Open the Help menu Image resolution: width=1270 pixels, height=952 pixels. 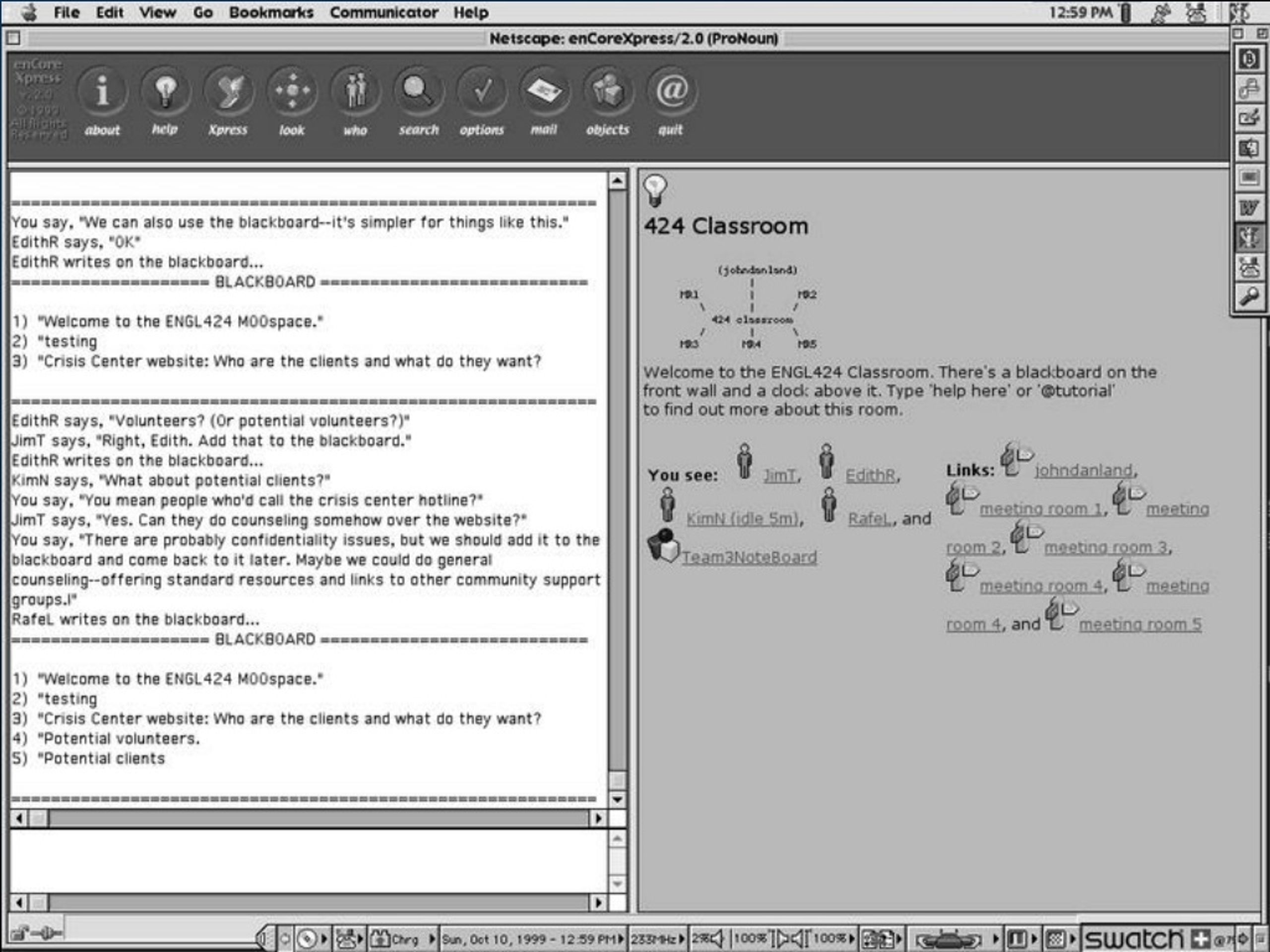pos(471,12)
